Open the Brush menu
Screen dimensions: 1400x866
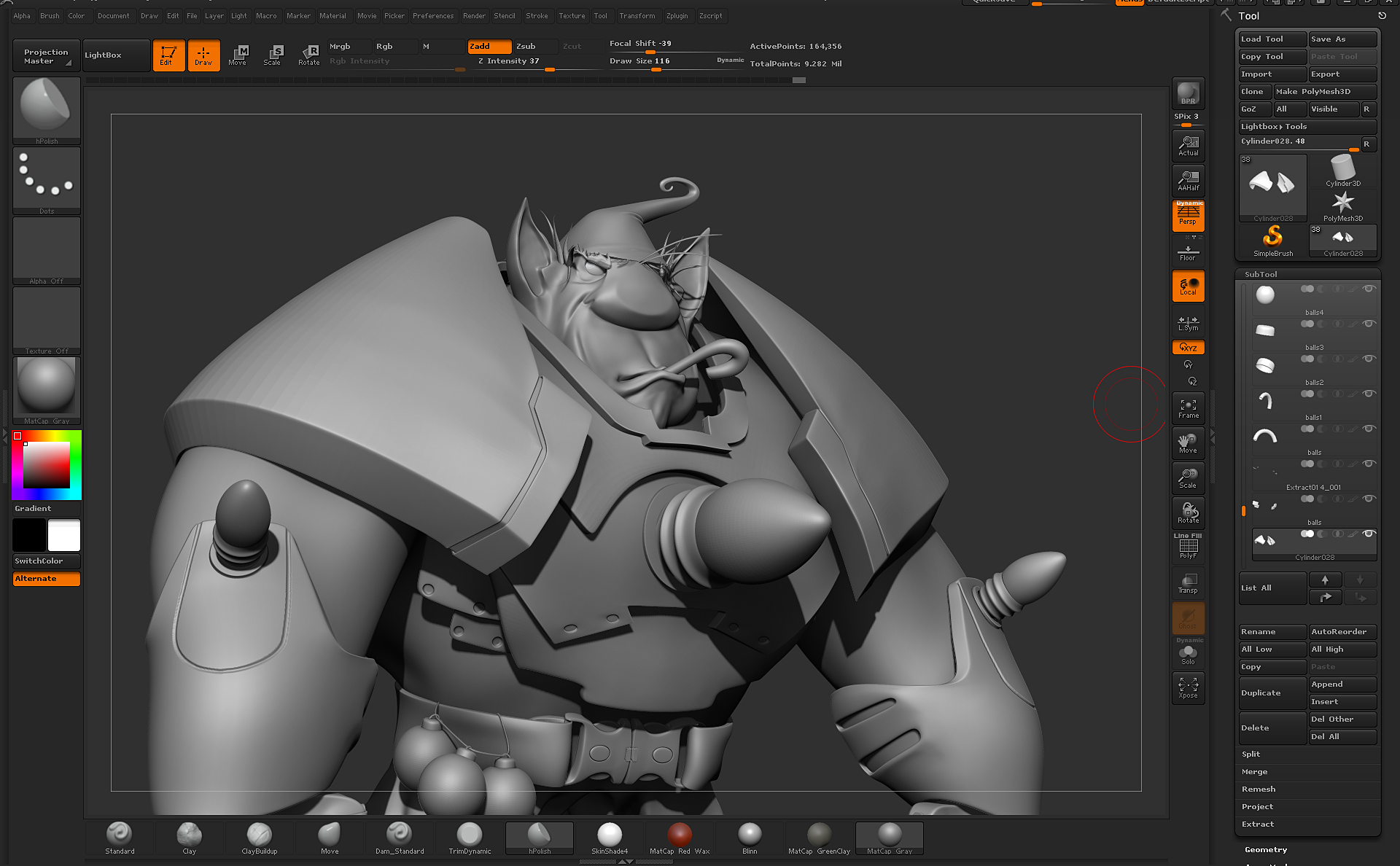coord(50,16)
